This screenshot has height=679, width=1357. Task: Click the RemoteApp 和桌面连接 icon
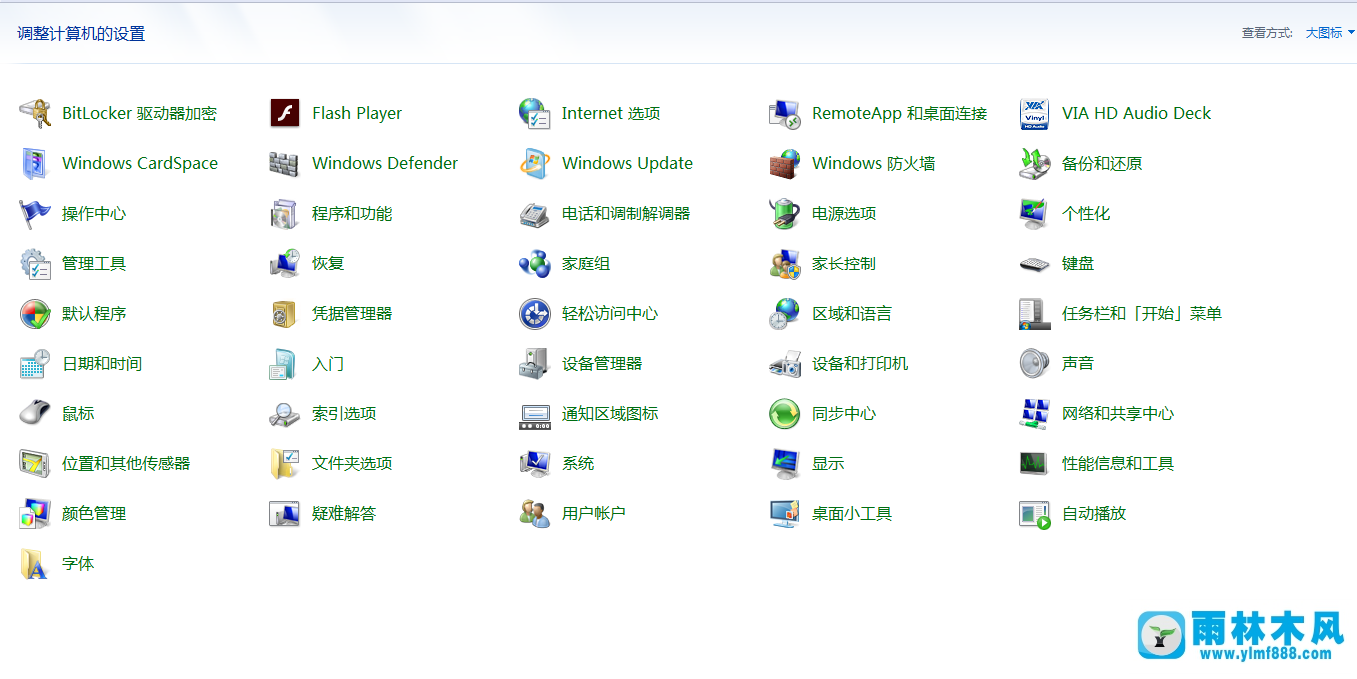[785, 114]
